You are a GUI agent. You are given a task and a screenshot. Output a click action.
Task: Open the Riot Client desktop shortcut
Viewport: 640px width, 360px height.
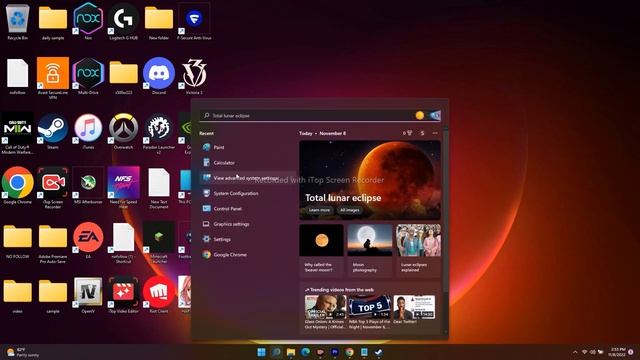[159, 295]
